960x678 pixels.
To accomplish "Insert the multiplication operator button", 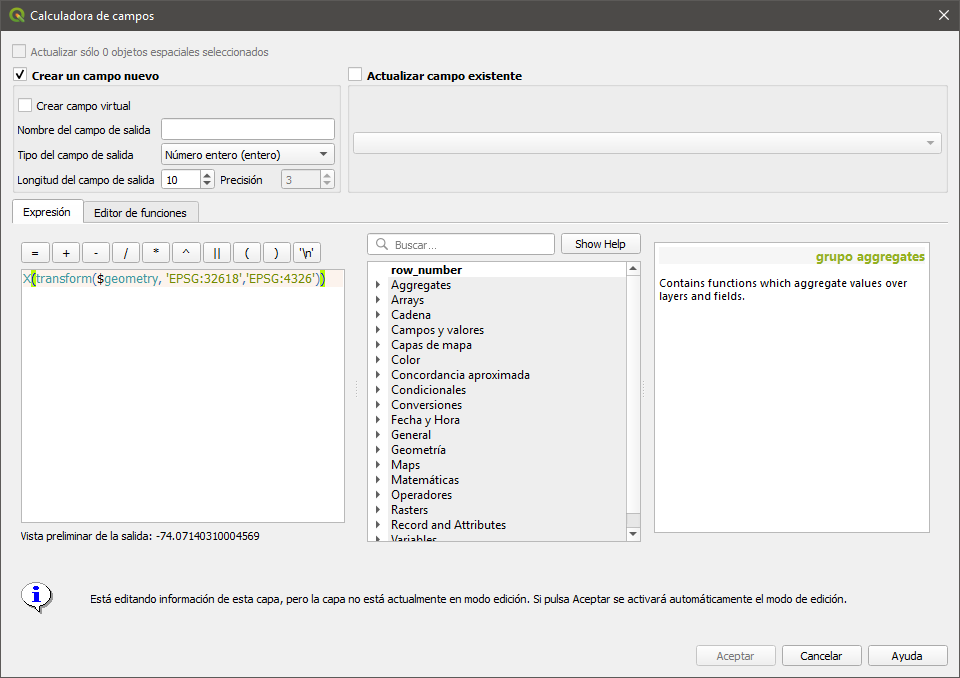I will click(156, 253).
